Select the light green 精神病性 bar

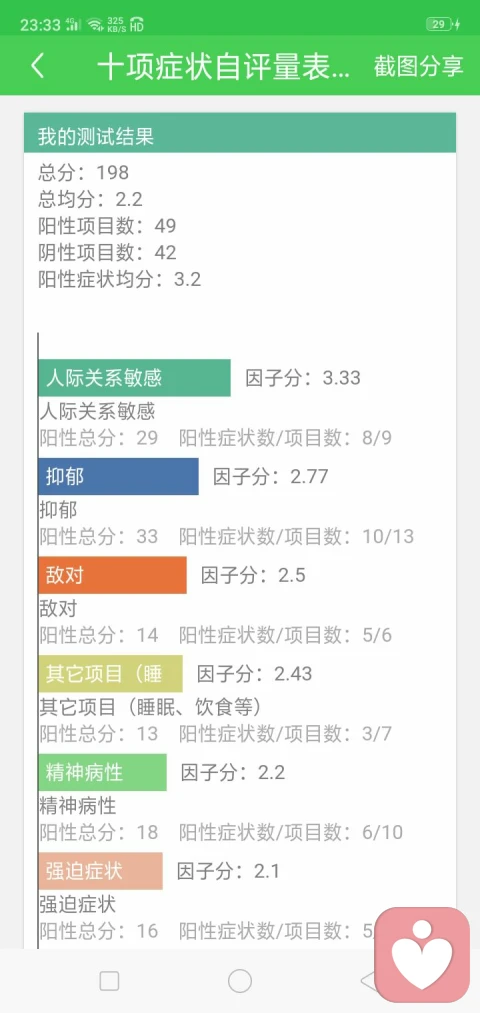(x=102, y=772)
